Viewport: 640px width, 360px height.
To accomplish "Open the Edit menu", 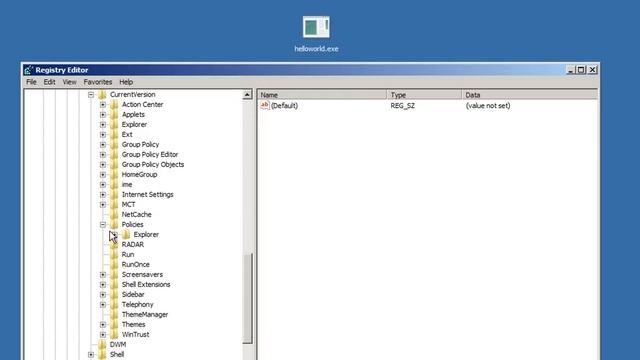I will tap(49, 82).
